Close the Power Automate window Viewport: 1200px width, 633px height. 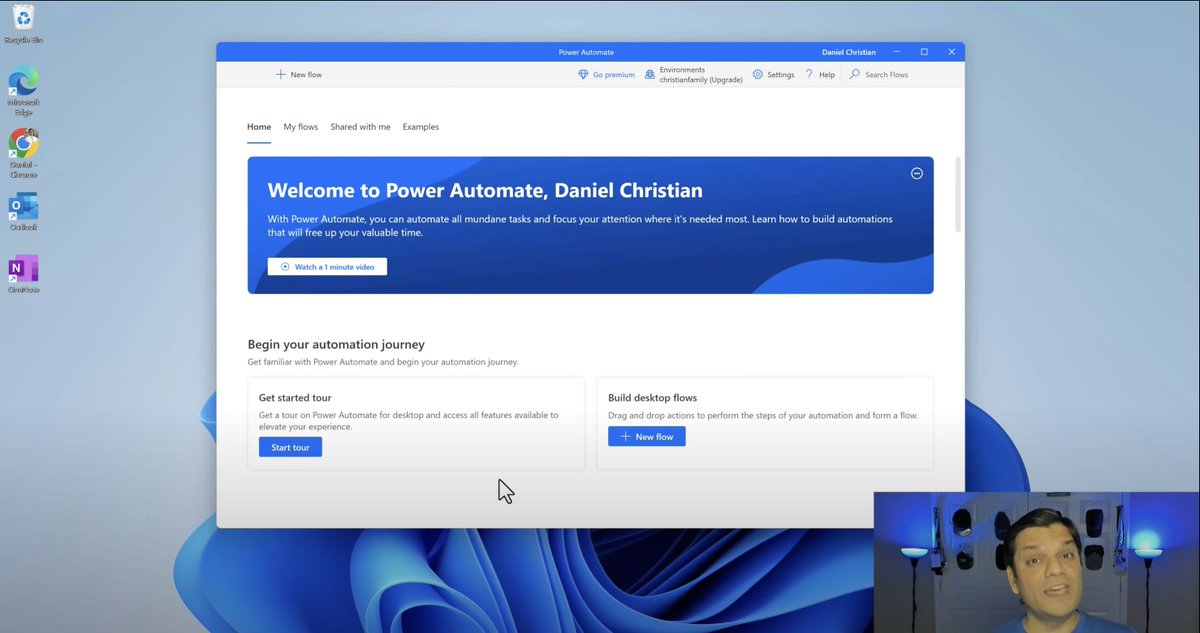[x=952, y=52]
